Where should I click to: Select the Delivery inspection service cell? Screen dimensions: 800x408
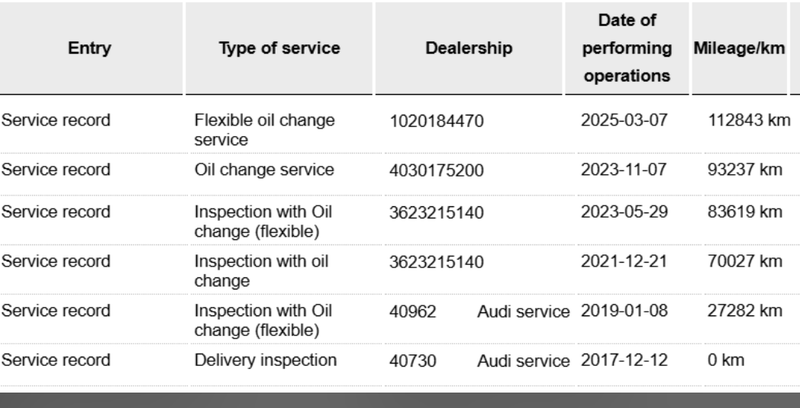(265, 360)
